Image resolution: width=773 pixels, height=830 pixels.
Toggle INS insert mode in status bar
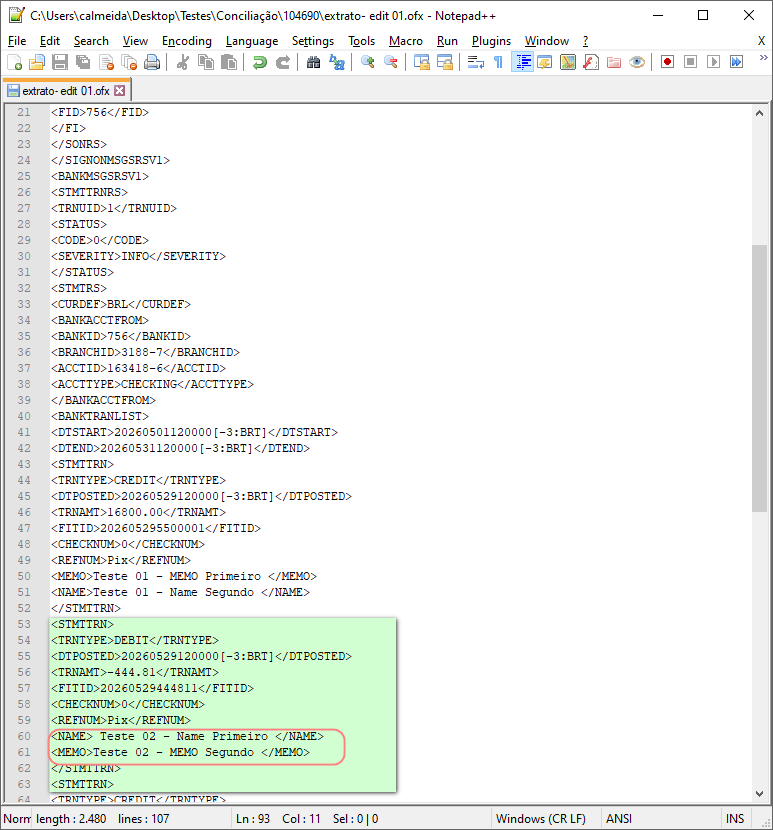coord(735,819)
